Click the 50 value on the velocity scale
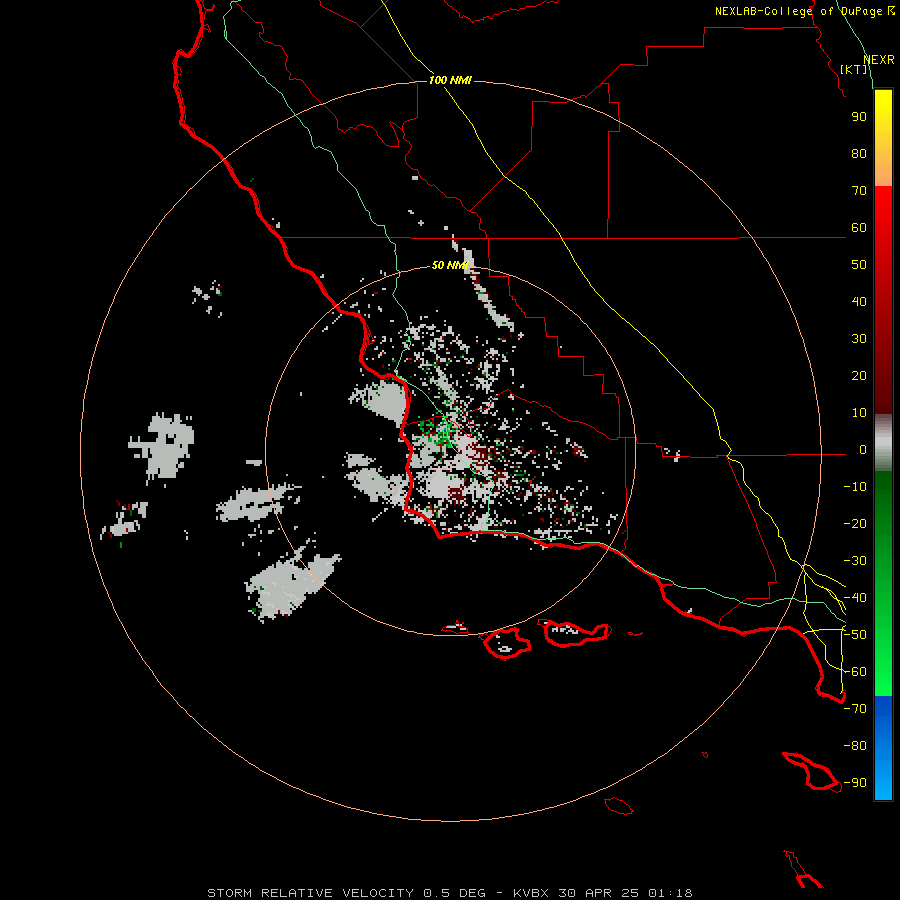Viewport: 900px width, 900px height. (859, 265)
